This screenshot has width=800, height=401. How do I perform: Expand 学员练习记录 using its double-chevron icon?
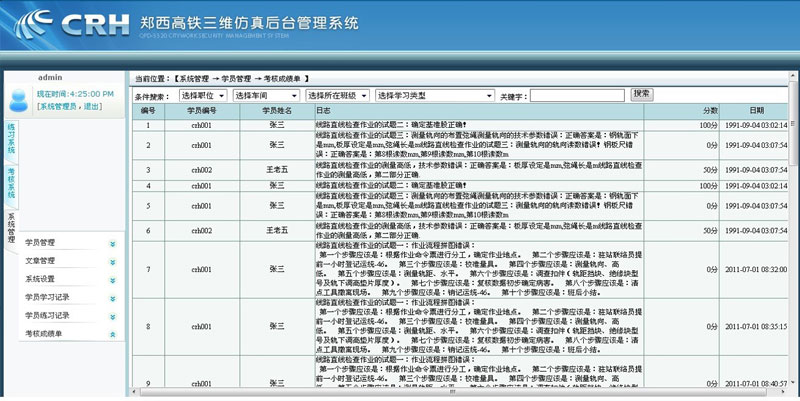tap(113, 317)
